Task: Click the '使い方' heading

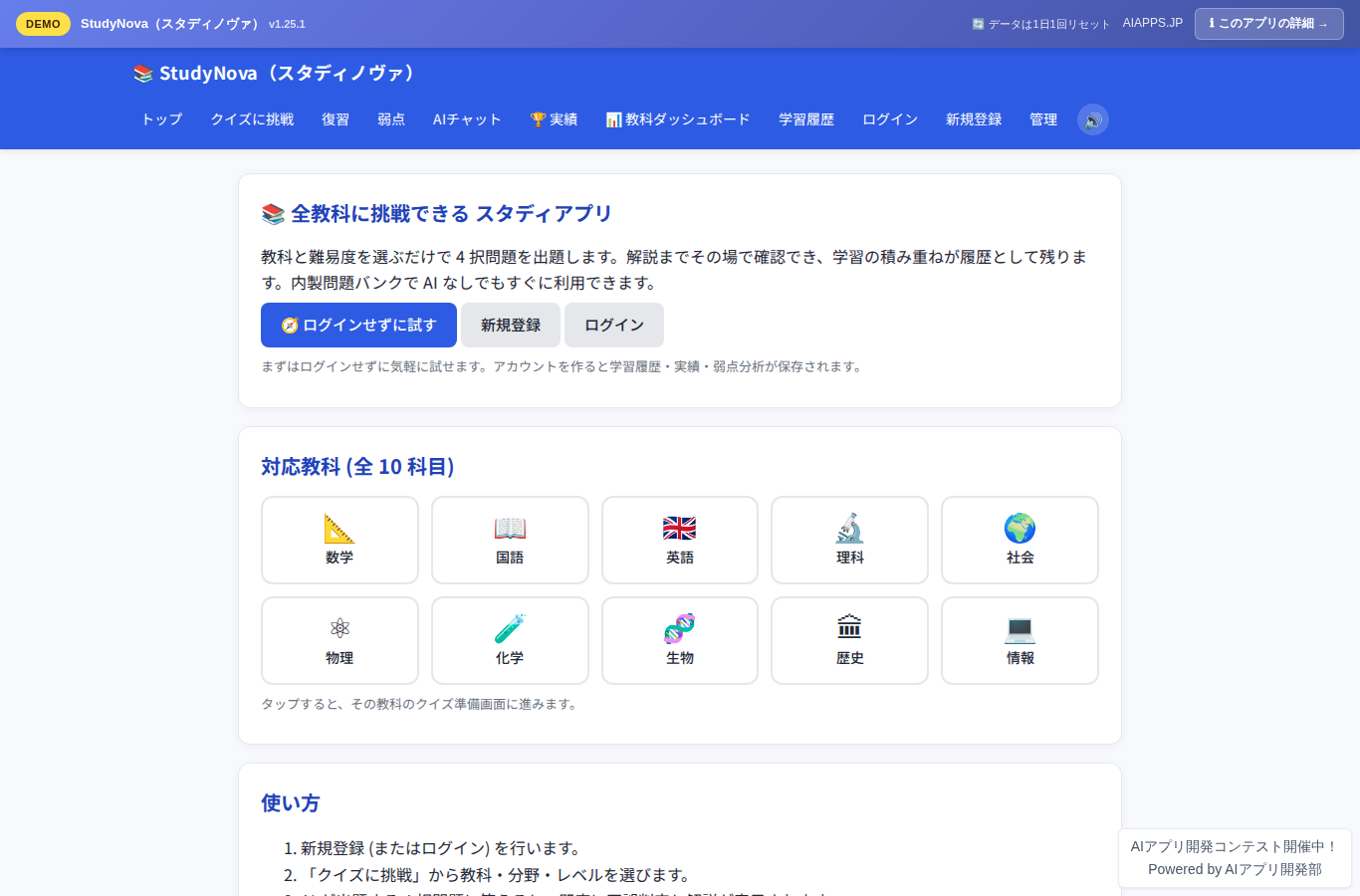Action: pyautogui.click(x=291, y=802)
